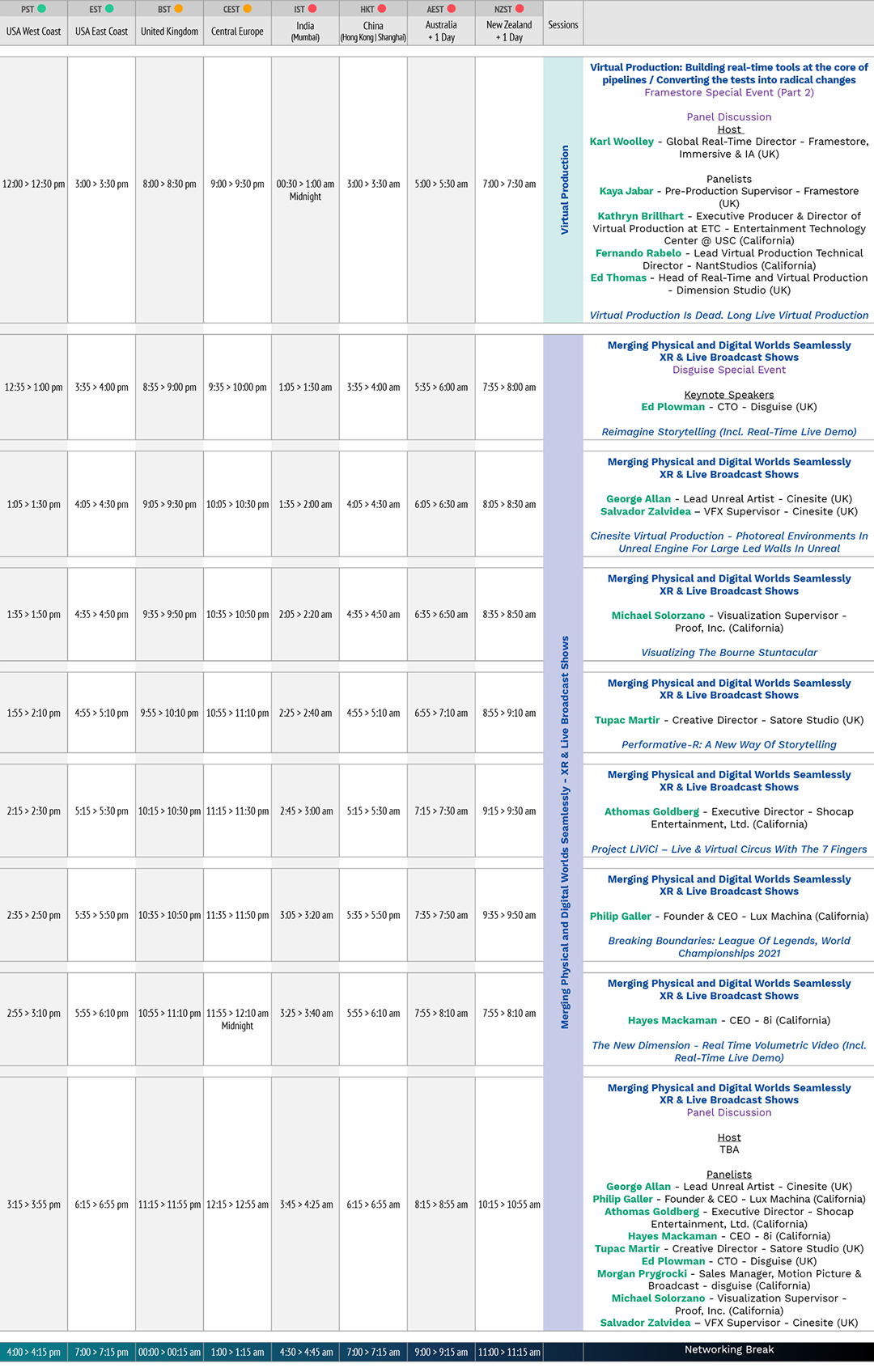Click Cinesite Virtual Production talk title
Screen dimensions: 874x1372
(x=729, y=542)
